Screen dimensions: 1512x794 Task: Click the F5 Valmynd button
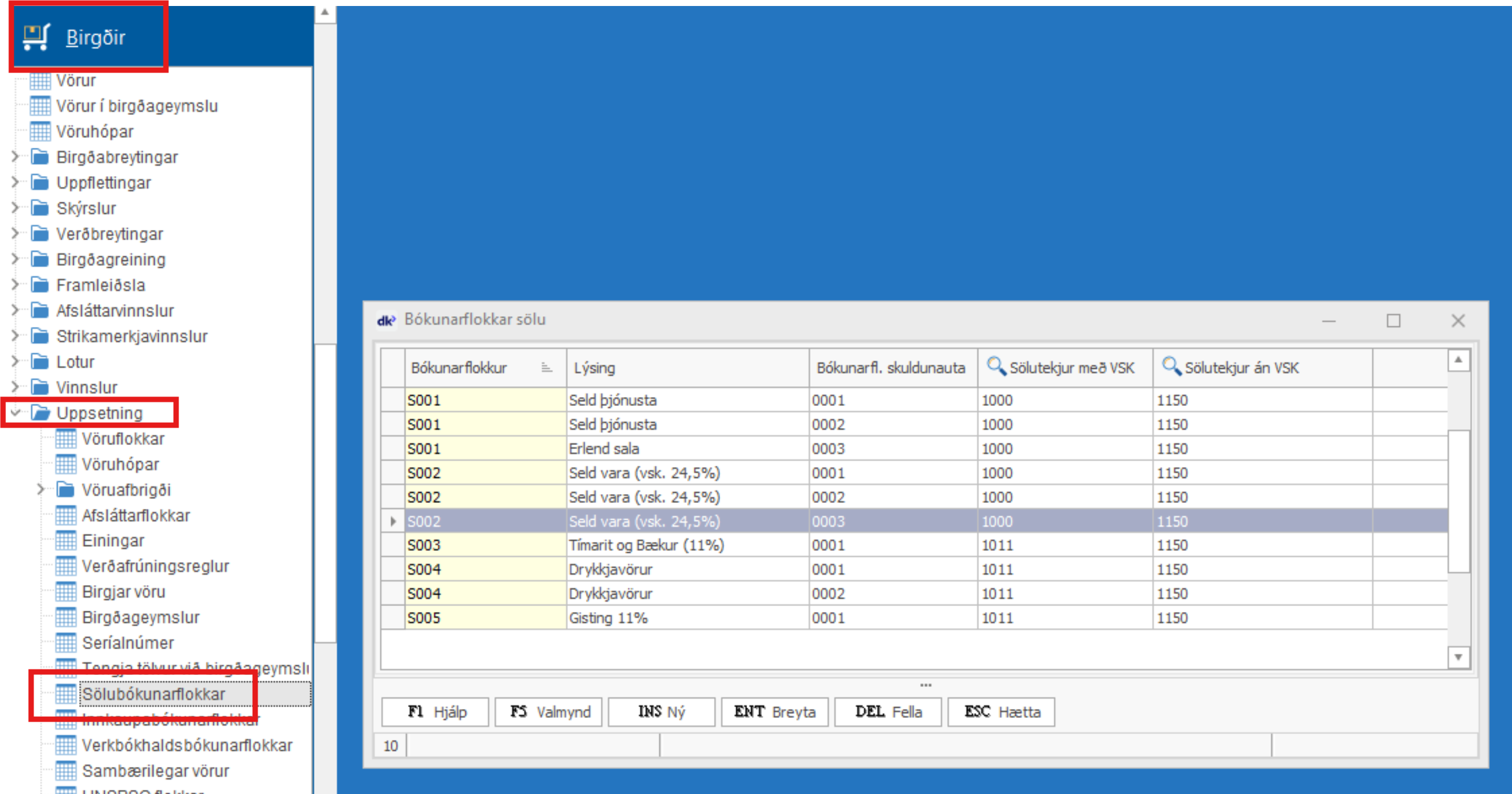point(549,712)
